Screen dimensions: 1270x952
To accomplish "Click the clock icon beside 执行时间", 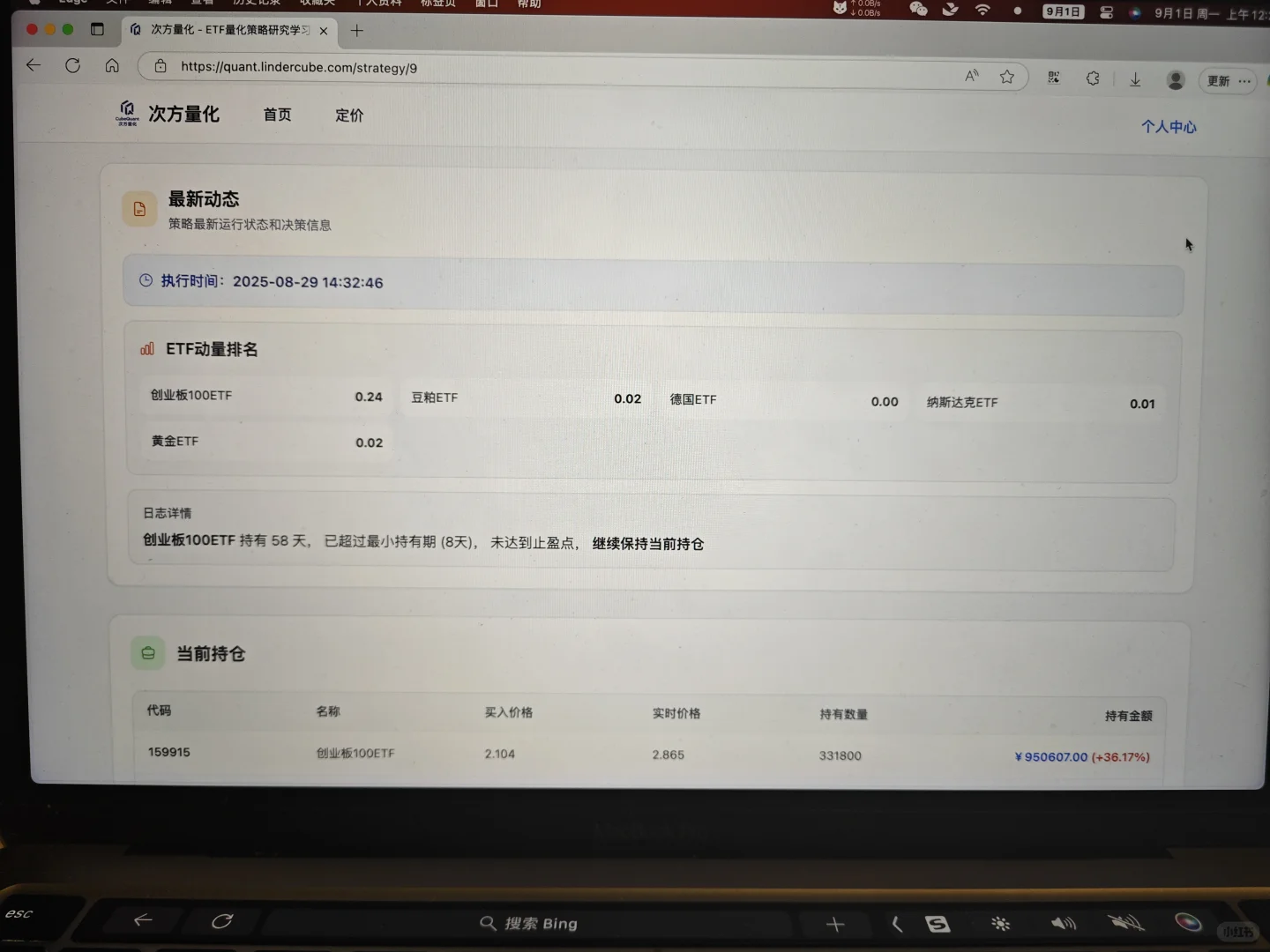I will coord(146,280).
